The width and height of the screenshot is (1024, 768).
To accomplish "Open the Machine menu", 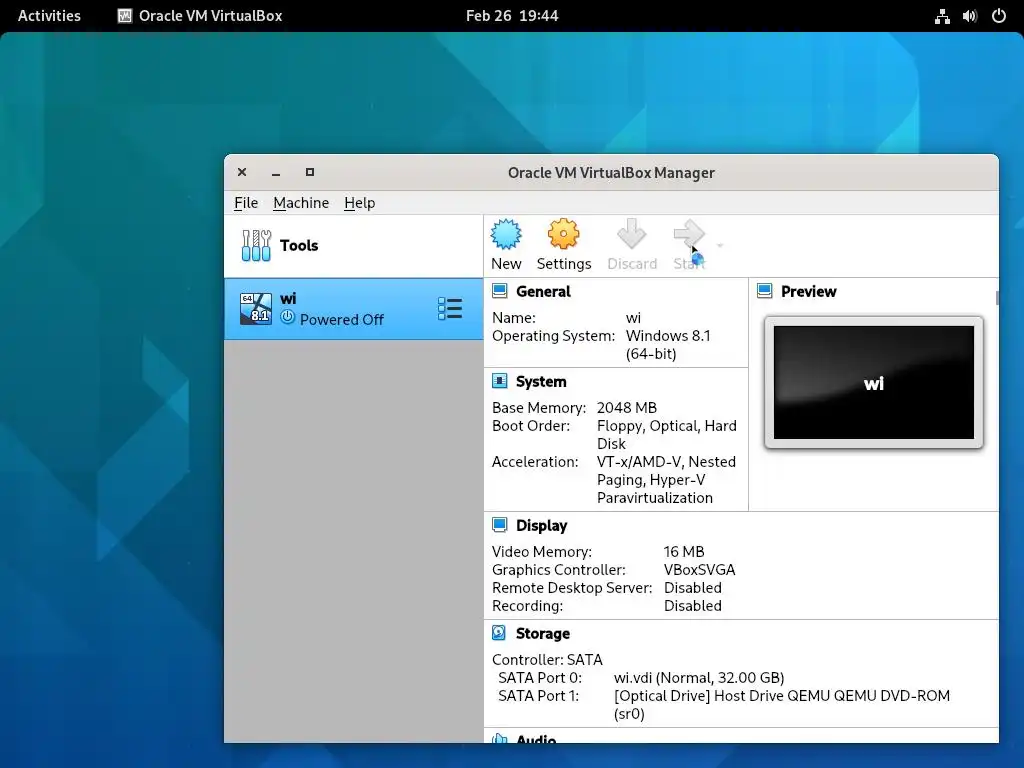I will (x=301, y=202).
